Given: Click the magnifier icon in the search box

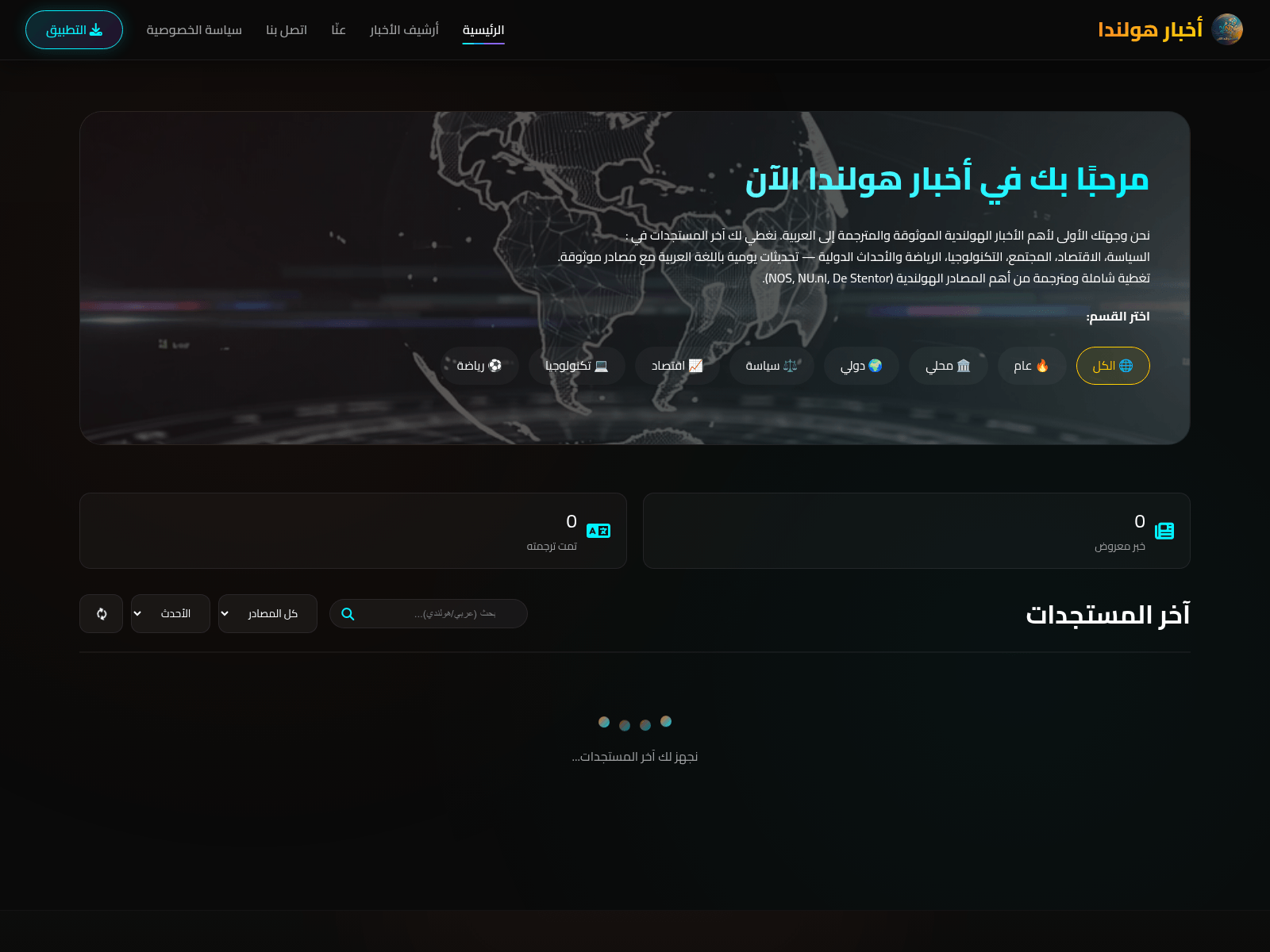Looking at the screenshot, I should point(347,613).
